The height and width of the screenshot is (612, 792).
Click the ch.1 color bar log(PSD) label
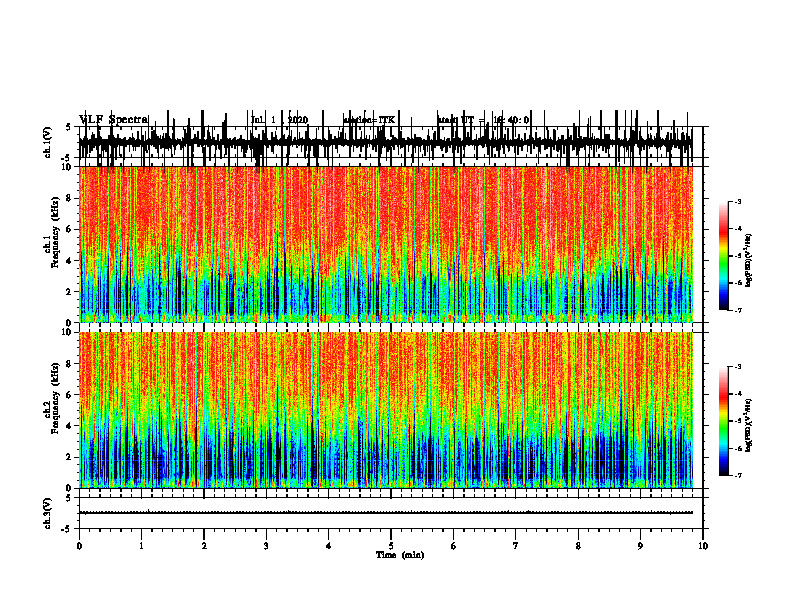click(x=749, y=261)
